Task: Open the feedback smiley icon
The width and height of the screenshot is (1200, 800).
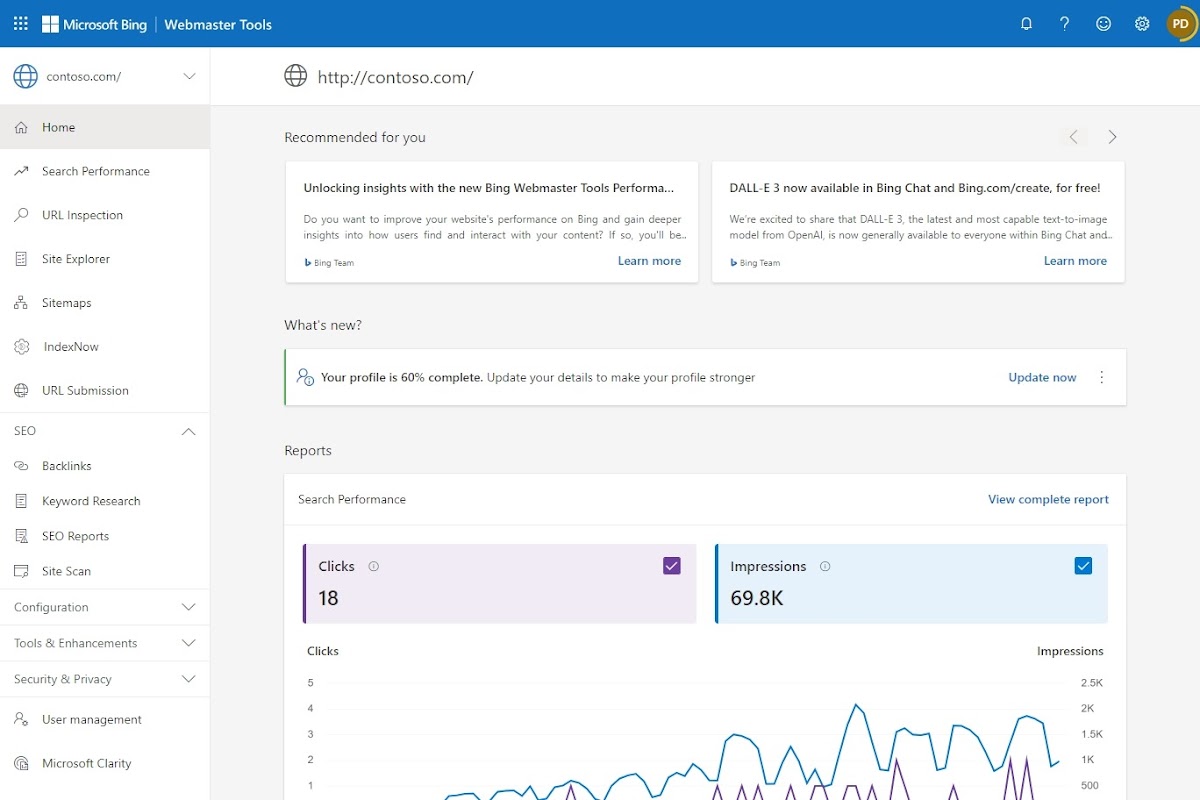Action: pyautogui.click(x=1103, y=24)
